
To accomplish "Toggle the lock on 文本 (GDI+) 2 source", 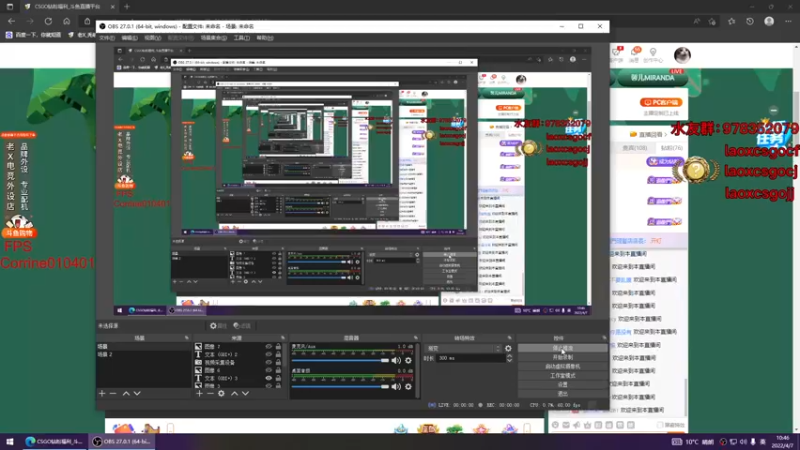I will 278,354.
